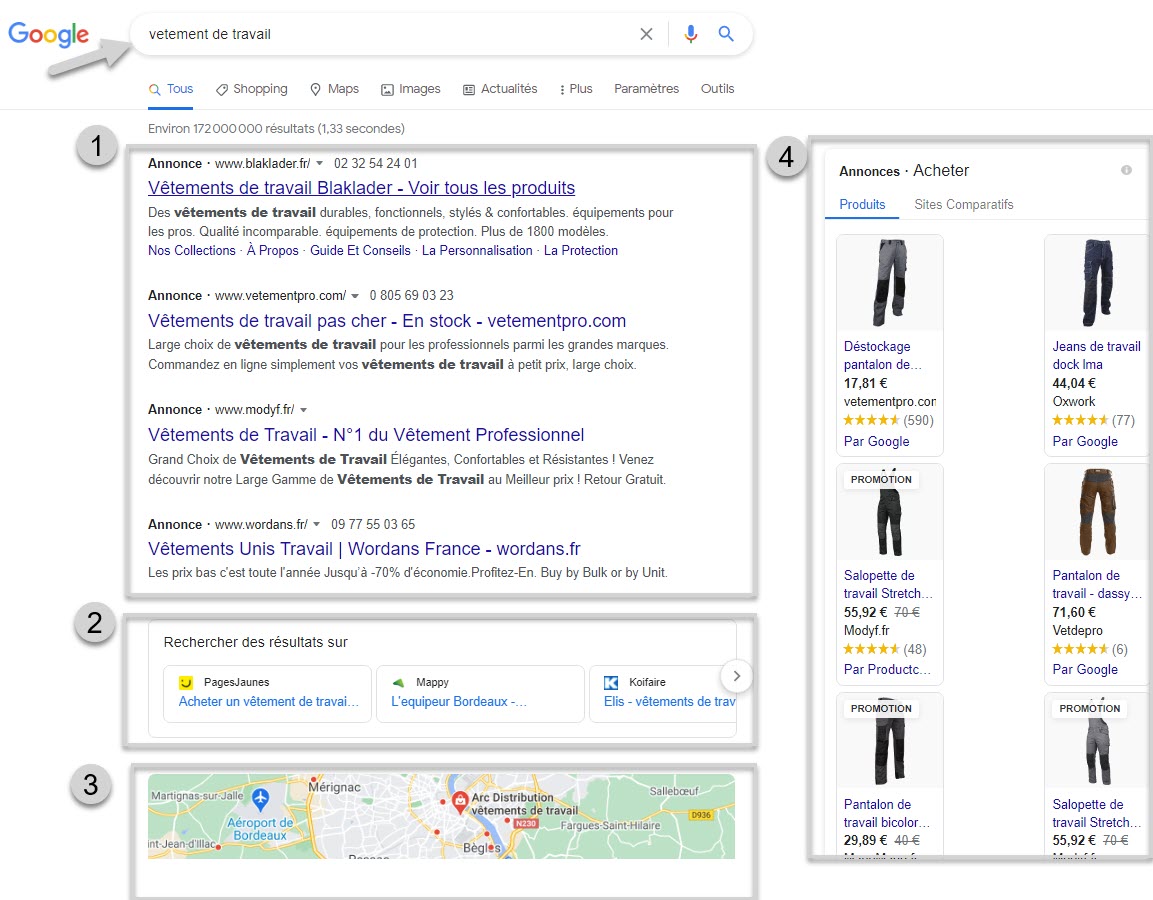Open the 'Pantalon de travail bicolor' image
The image size is (1153, 900).
click(890, 742)
